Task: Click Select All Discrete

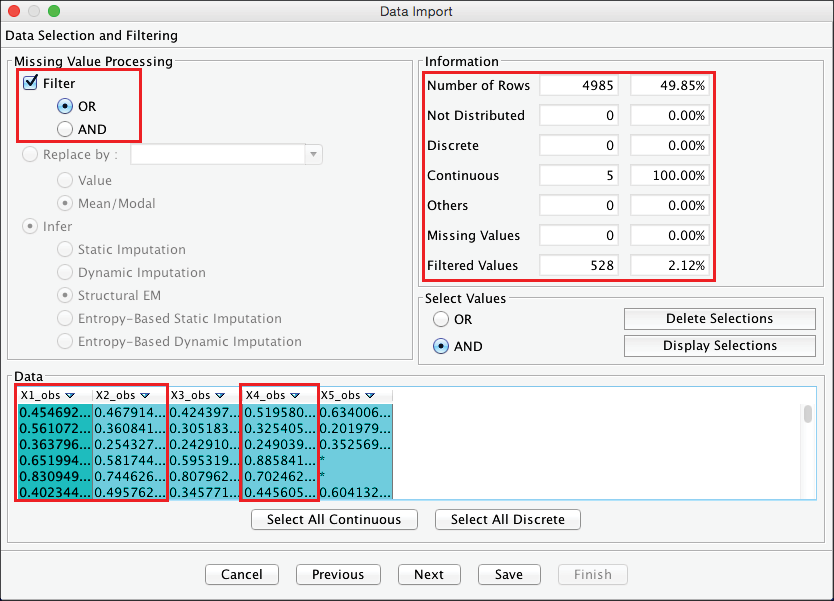Action: tap(507, 520)
